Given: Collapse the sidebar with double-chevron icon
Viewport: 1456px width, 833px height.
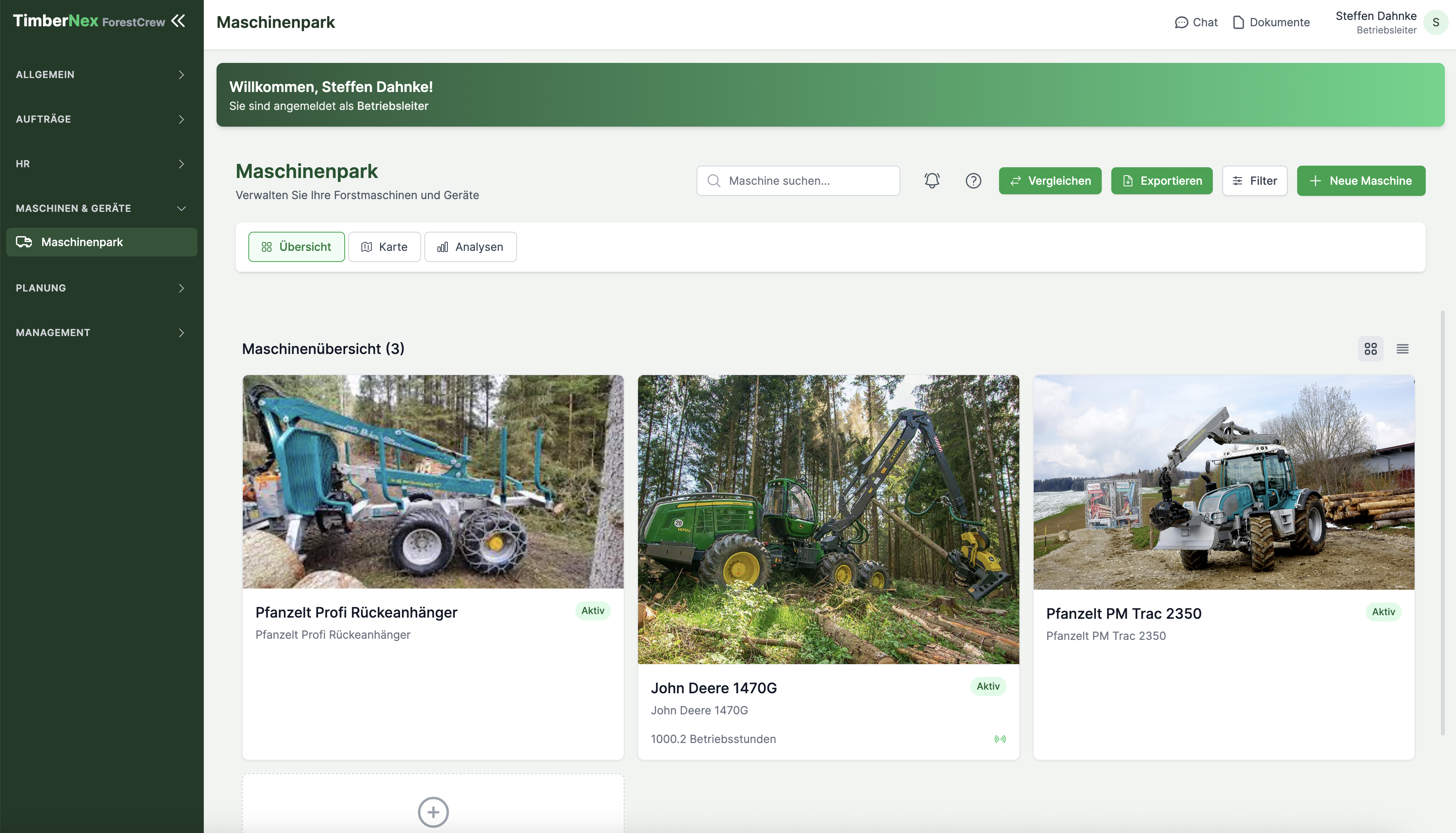Looking at the screenshot, I should (178, 21).
